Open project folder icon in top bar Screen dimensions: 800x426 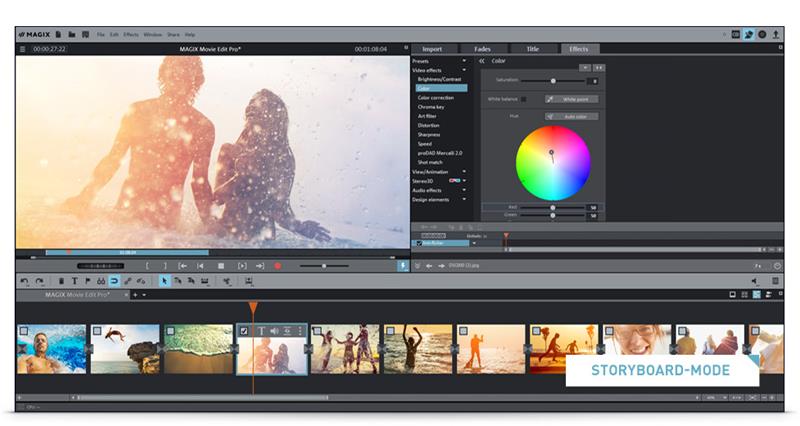[72, 34]
